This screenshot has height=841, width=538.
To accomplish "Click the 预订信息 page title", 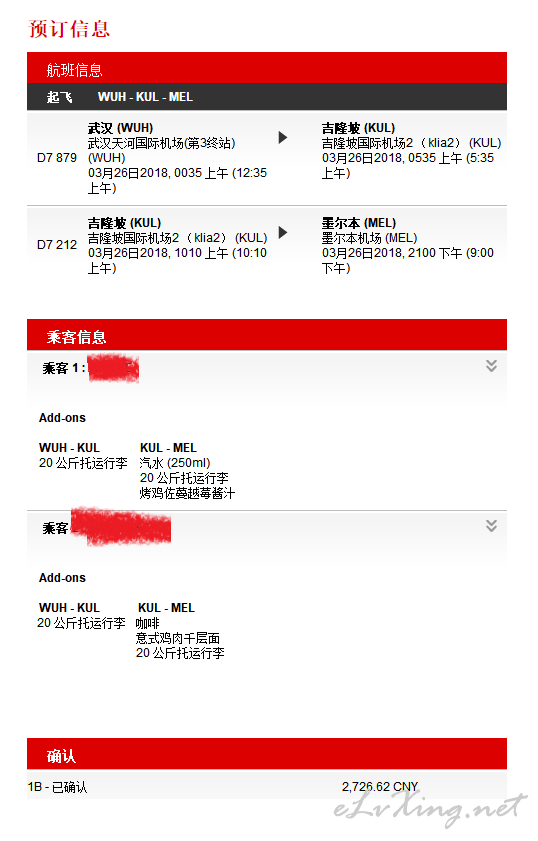I will point(69,29).
